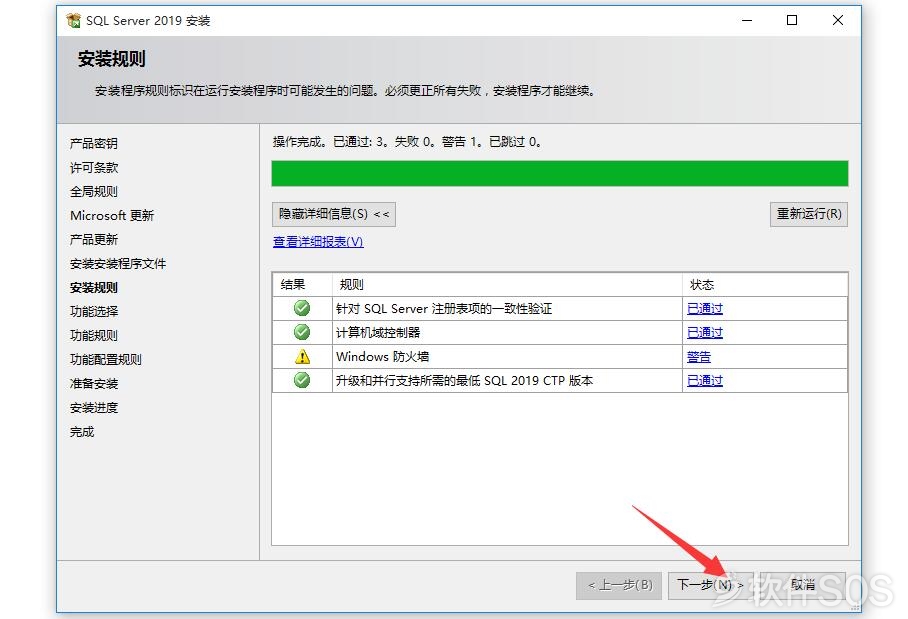
Task: Maximize the SQL Server 2019 安装 window
Action: pyautogui.click(x=792, y=20)
